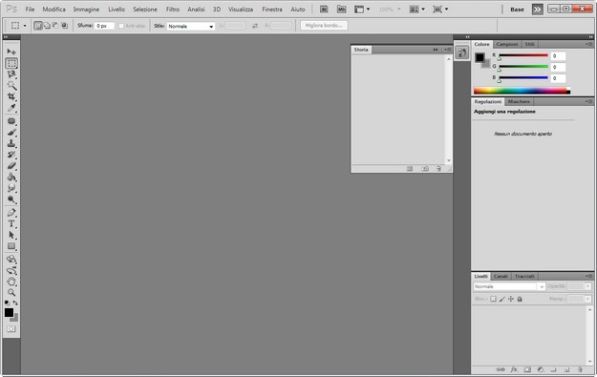Select the Zoom tool in toolbox

coord(11,292)
